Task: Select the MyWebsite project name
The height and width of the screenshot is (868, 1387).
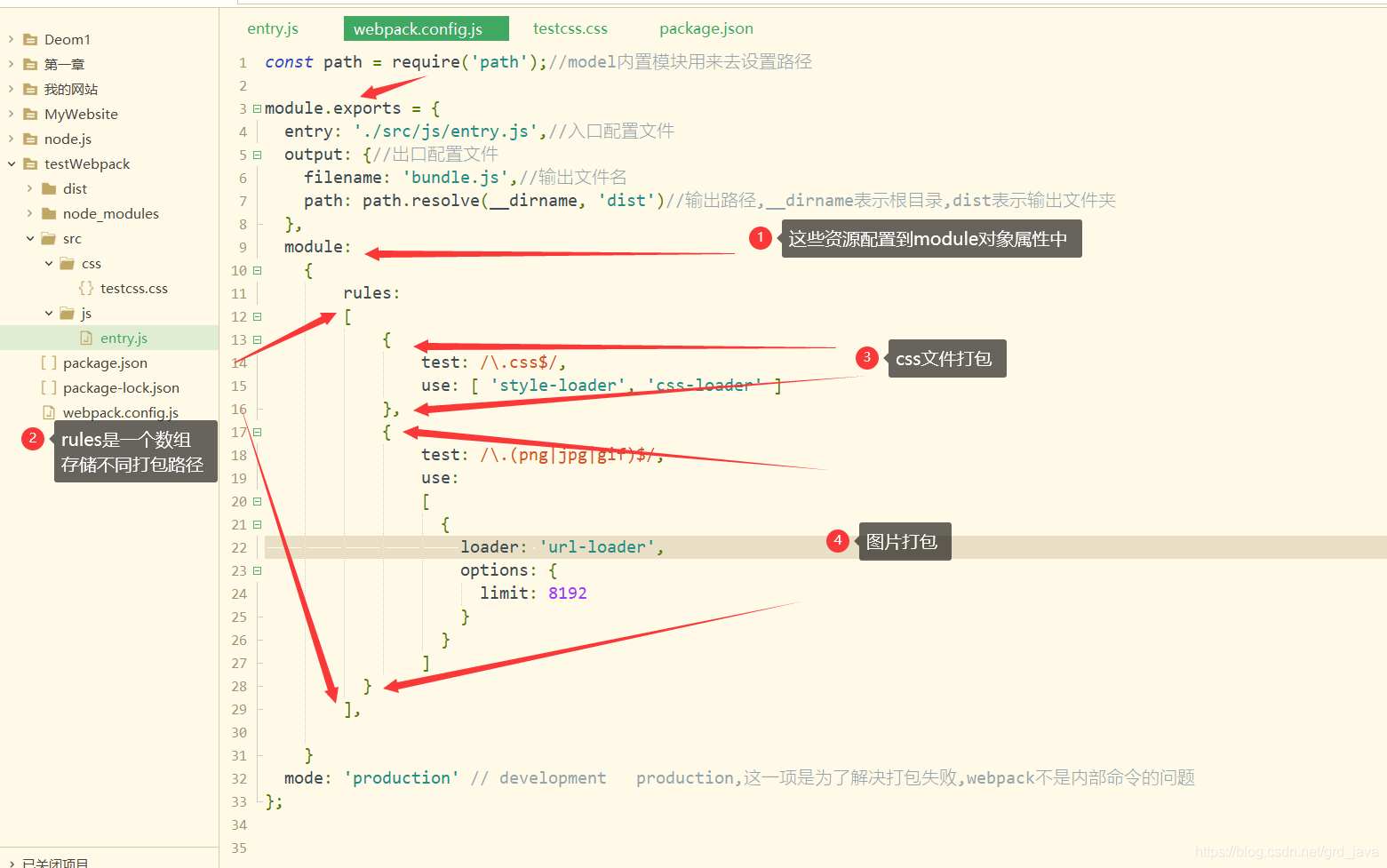Action: click(x=81, y=114)
